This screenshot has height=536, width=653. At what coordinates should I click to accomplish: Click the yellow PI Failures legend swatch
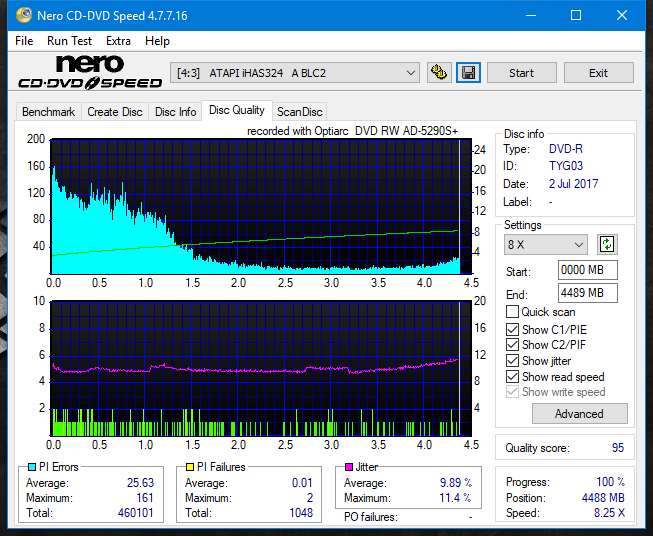tap(190, 467)
